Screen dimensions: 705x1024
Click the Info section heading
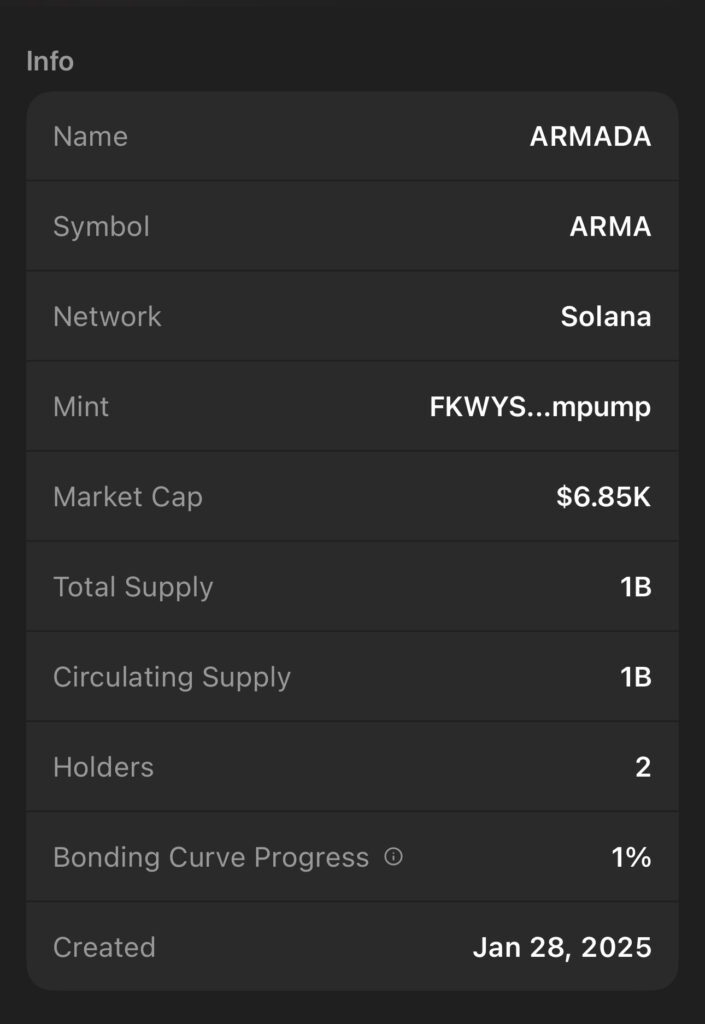click(x=50, y=61)
